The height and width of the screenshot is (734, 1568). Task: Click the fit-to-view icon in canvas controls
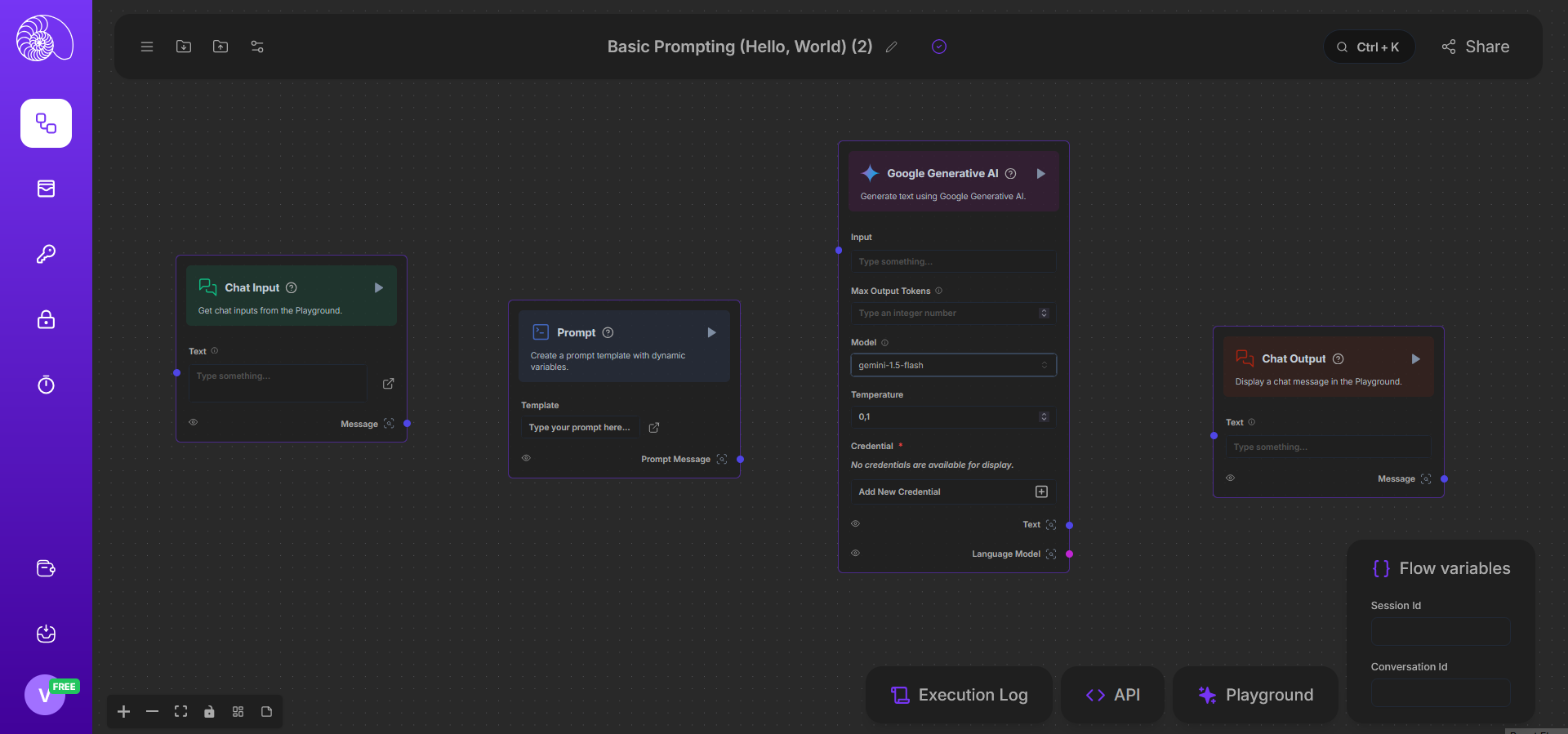(x=180, y=712)
